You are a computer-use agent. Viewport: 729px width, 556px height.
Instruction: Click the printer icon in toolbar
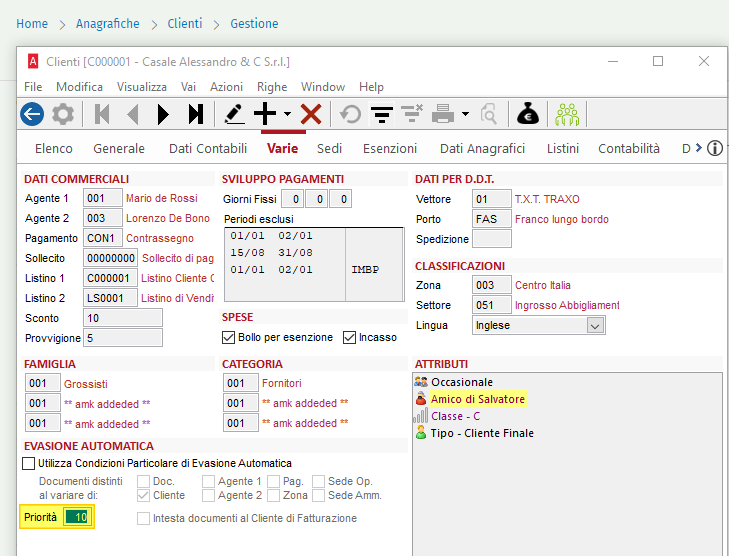(x=443, y=114)
